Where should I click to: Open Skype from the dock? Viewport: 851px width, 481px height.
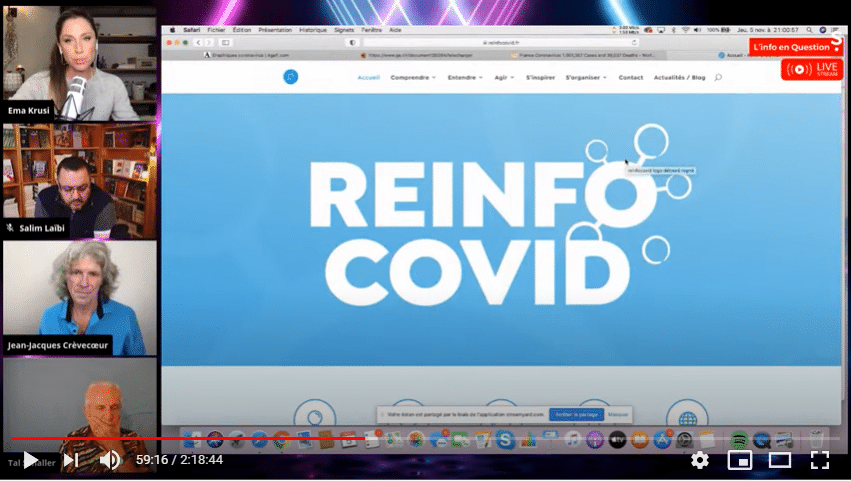click(505, 439)
